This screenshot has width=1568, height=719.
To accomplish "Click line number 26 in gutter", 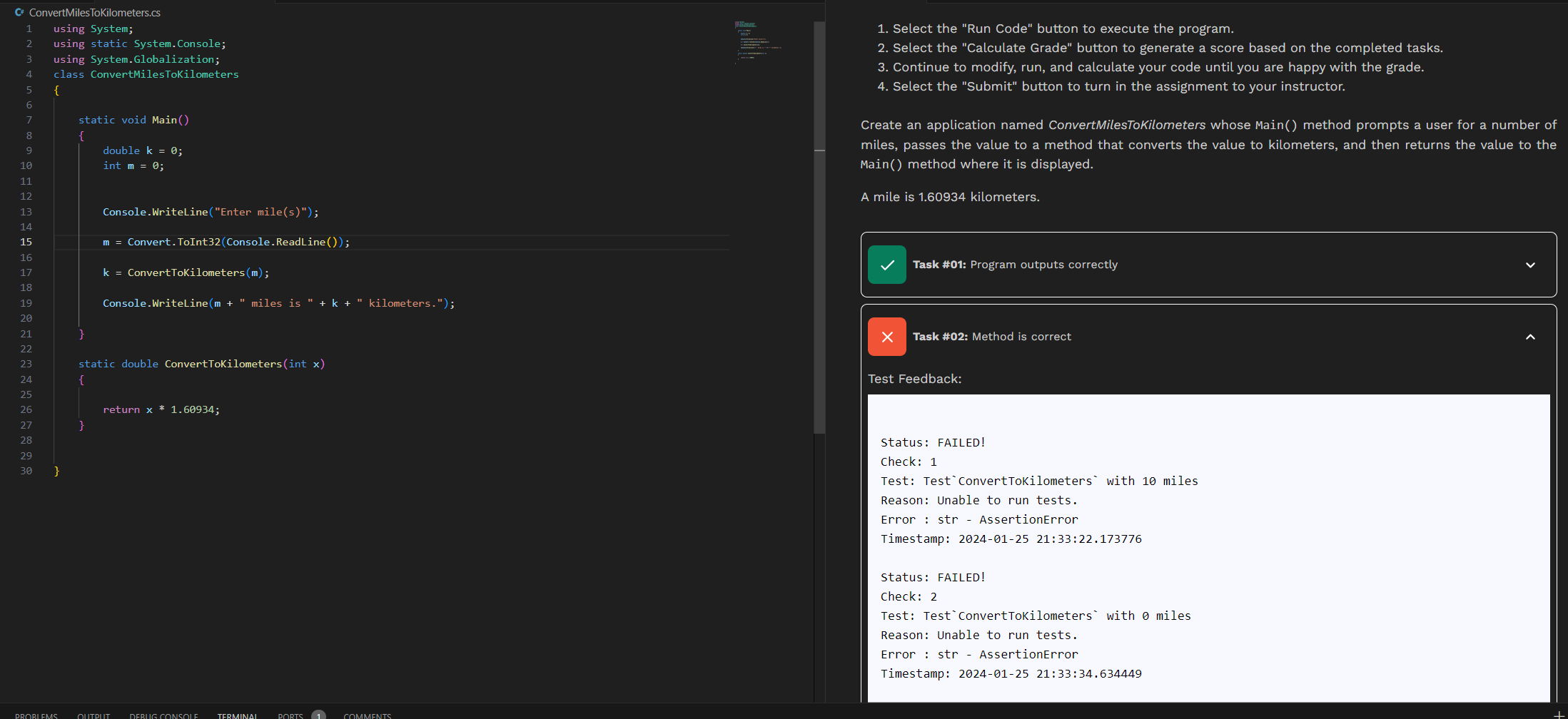I will pyautogui.click(x=26, y=409).
